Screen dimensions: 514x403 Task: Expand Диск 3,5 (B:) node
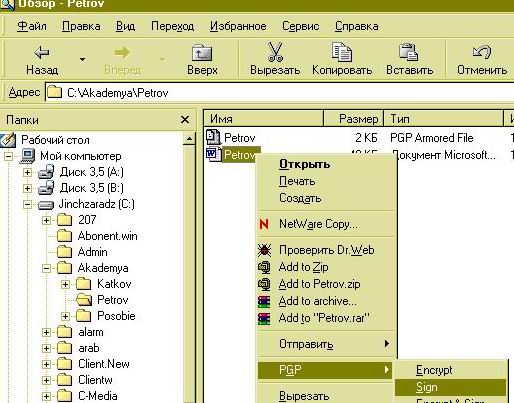(28, 188)
